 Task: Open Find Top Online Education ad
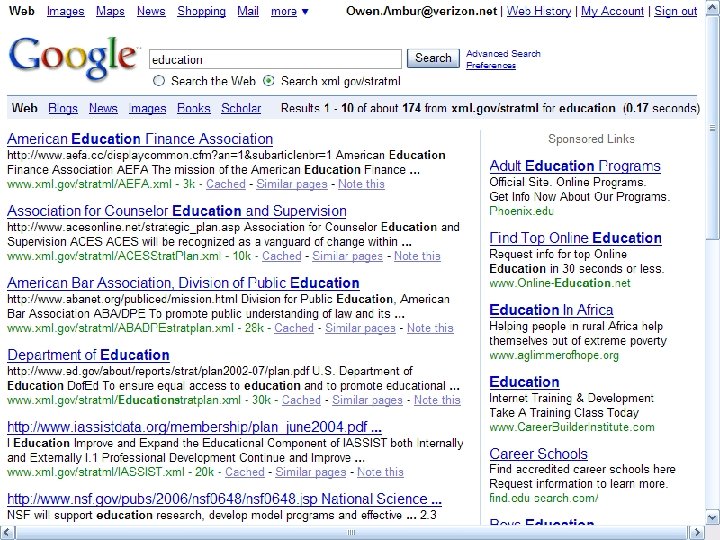point(575,238)
